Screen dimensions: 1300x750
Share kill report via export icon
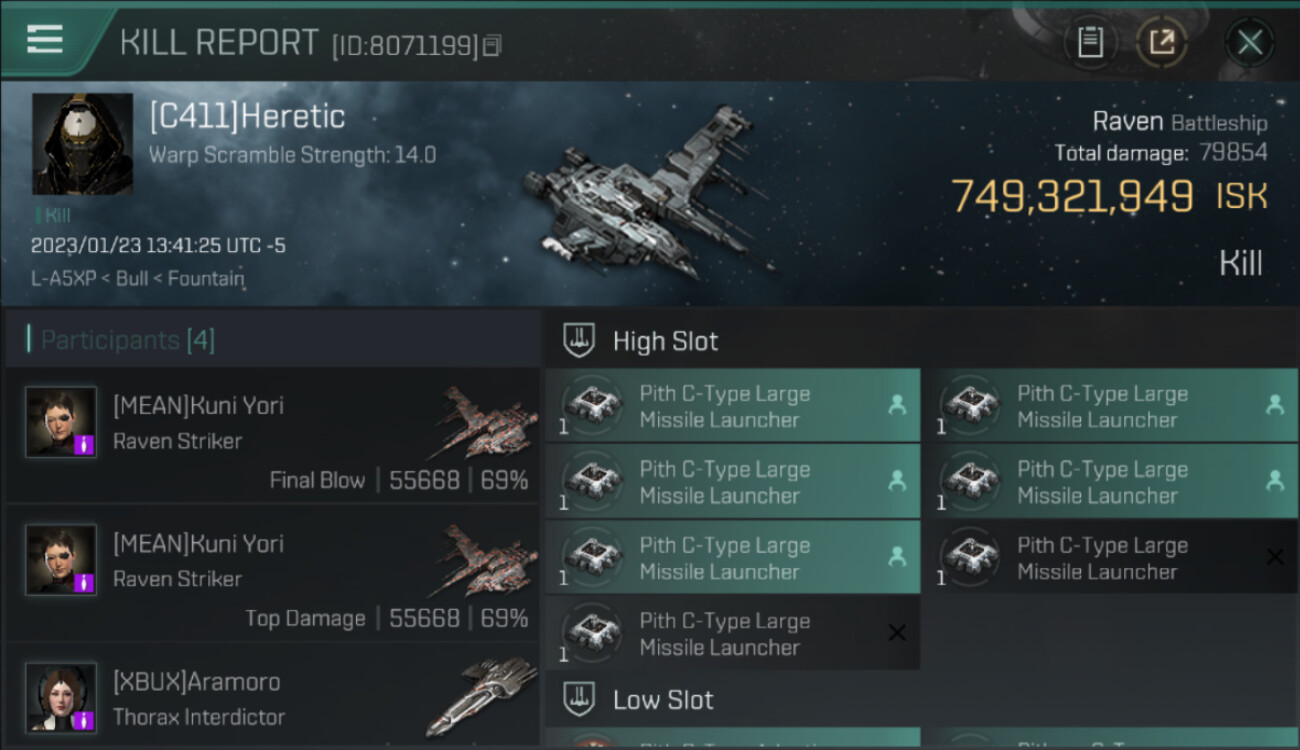(1162, 42)
